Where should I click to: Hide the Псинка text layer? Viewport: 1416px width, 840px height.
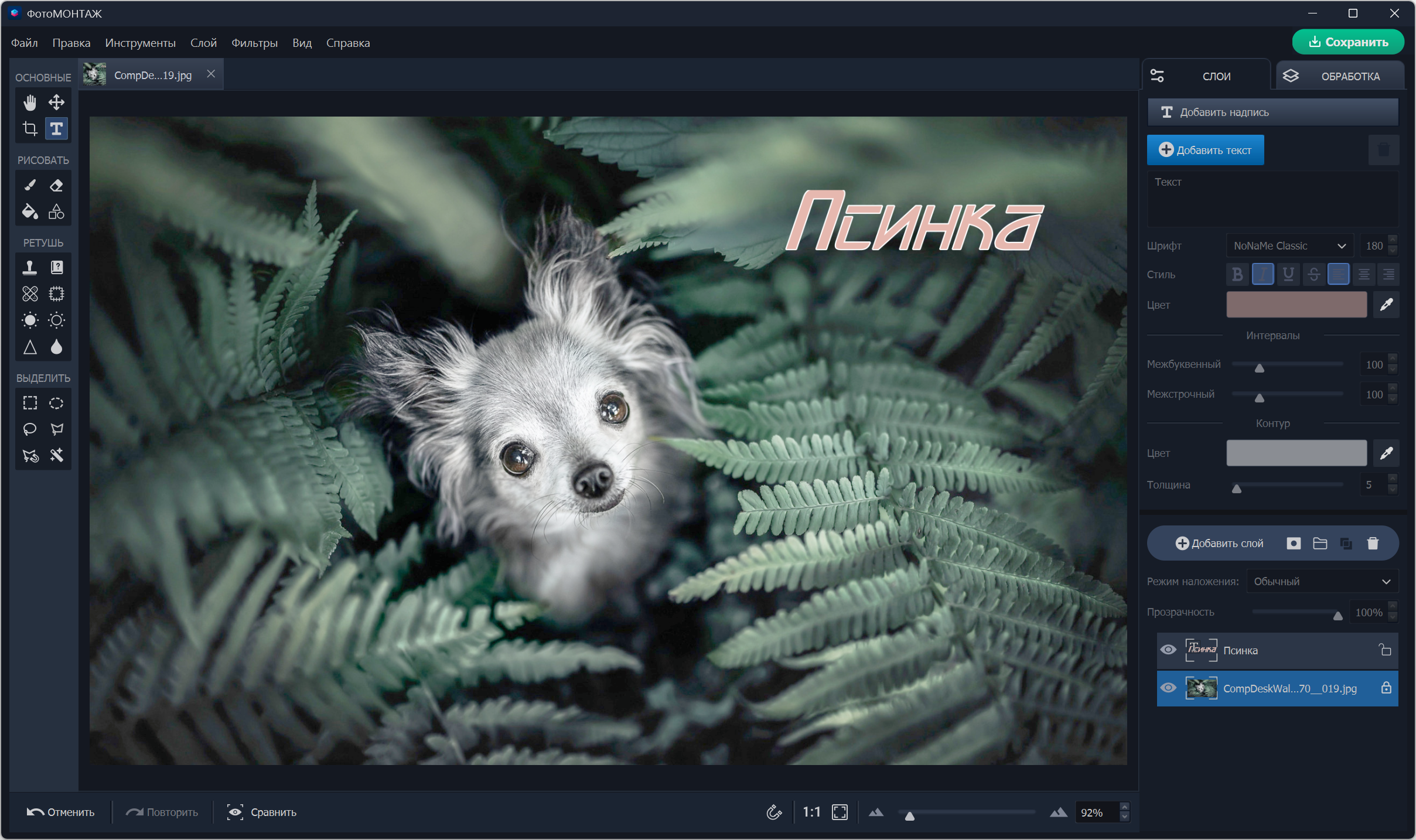tap(1168, 650)
